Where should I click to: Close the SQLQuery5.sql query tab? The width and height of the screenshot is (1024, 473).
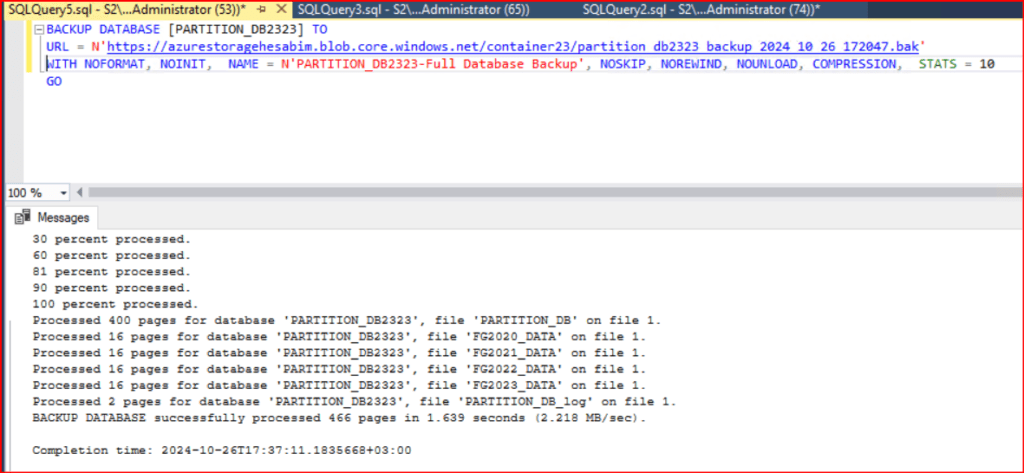(x=281, y=9)
